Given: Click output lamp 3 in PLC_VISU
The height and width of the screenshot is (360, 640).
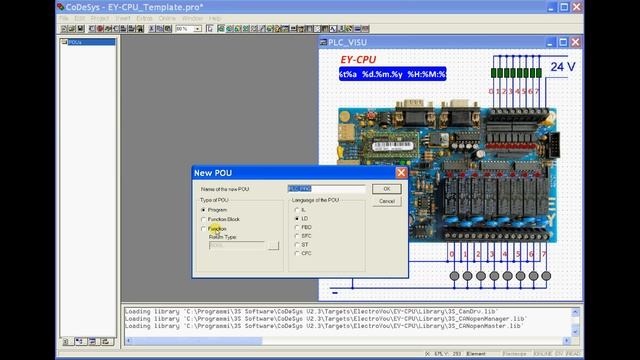Looking at the screenshot, I should (494, 276).
